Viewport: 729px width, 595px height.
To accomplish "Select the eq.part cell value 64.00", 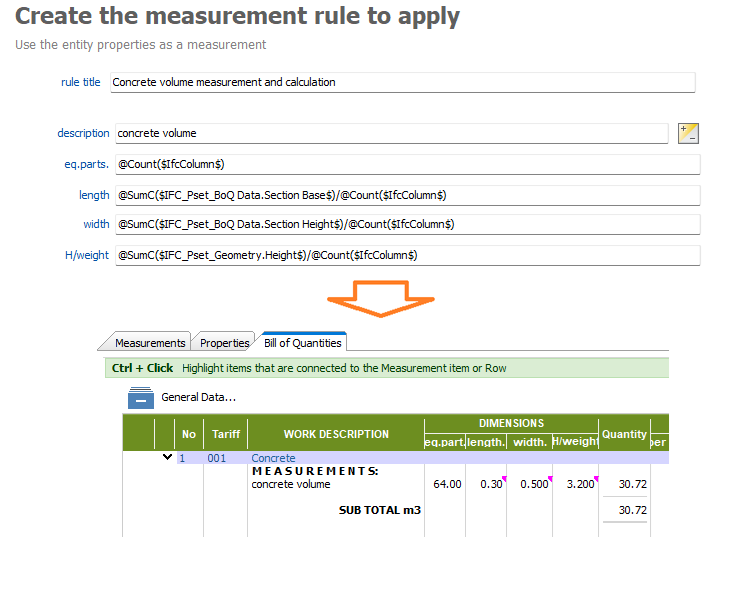I will 447,484.
